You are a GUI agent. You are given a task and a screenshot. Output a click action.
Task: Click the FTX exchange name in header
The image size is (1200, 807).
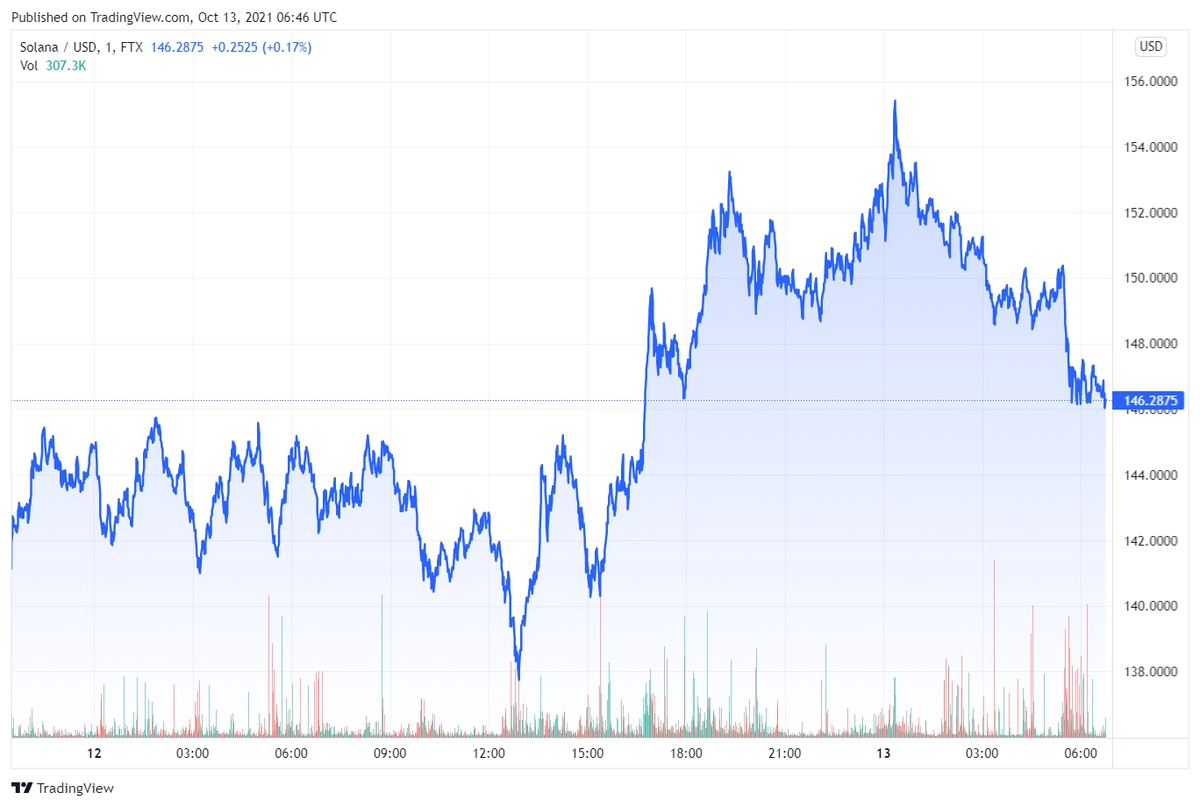[x=131, y=47]
